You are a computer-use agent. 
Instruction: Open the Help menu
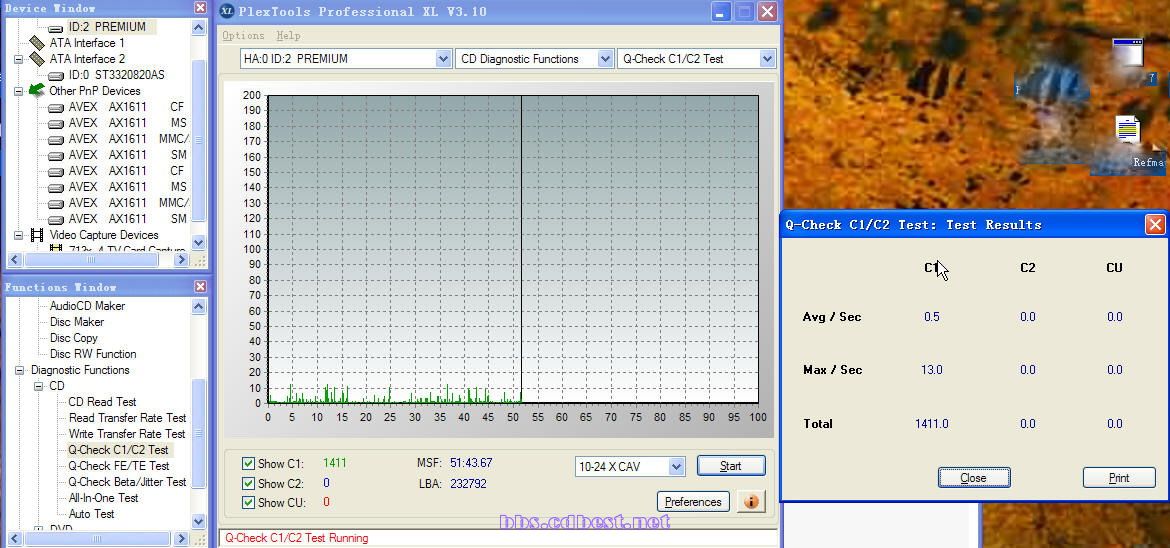[288, 35]
